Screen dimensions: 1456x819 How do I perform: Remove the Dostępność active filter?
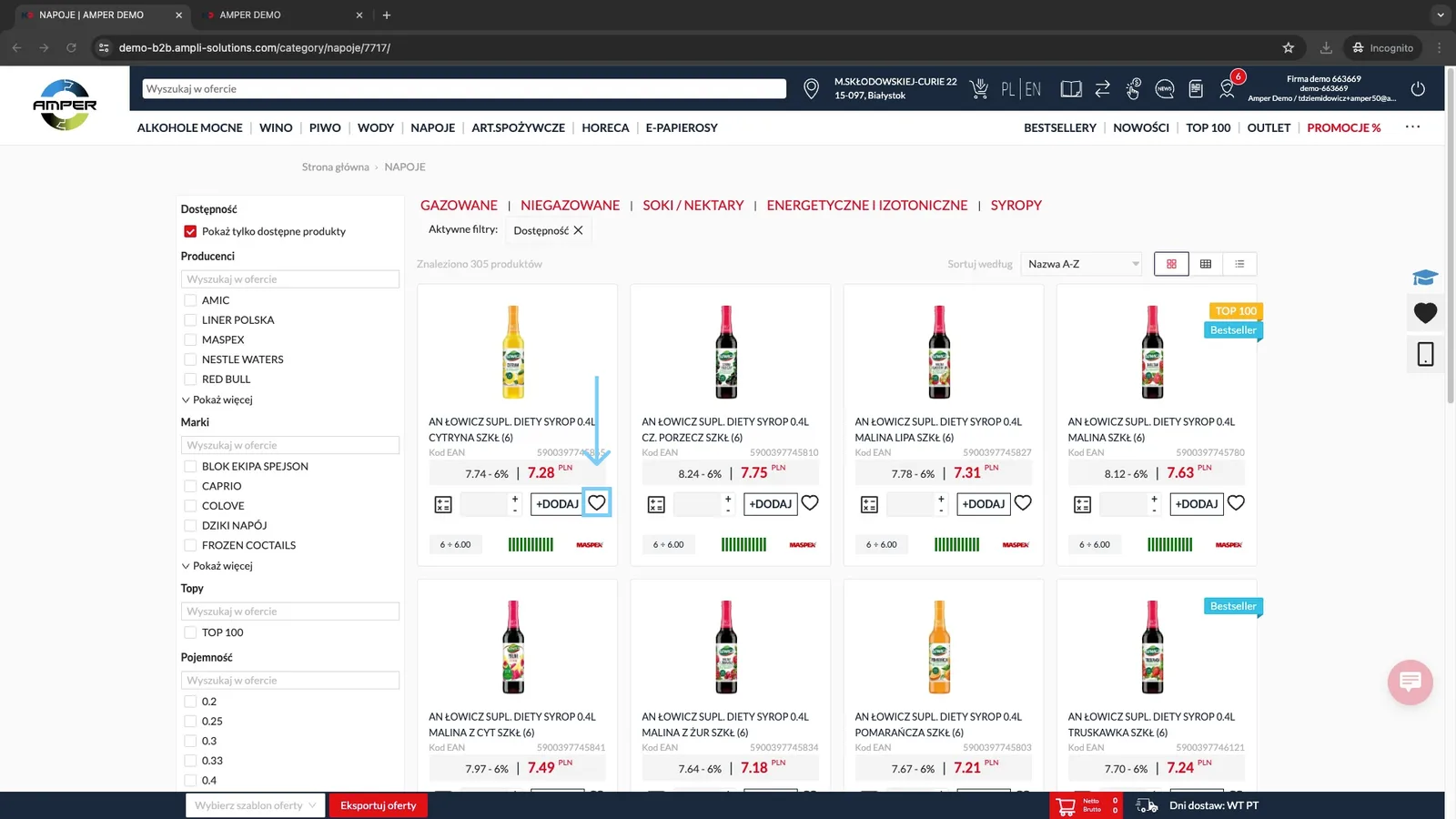pyautogui.click(x=578, y=230)
